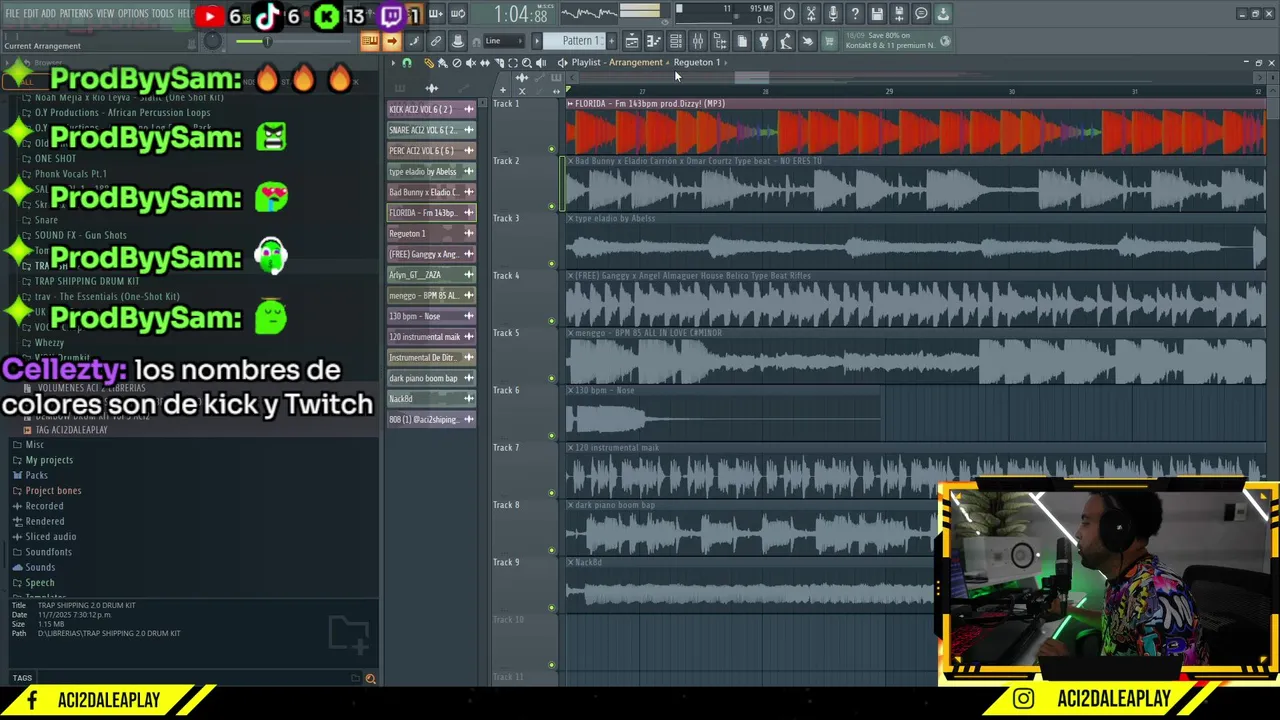
Task: Select the Nack8d clip in picker
Action: point(432,399)
